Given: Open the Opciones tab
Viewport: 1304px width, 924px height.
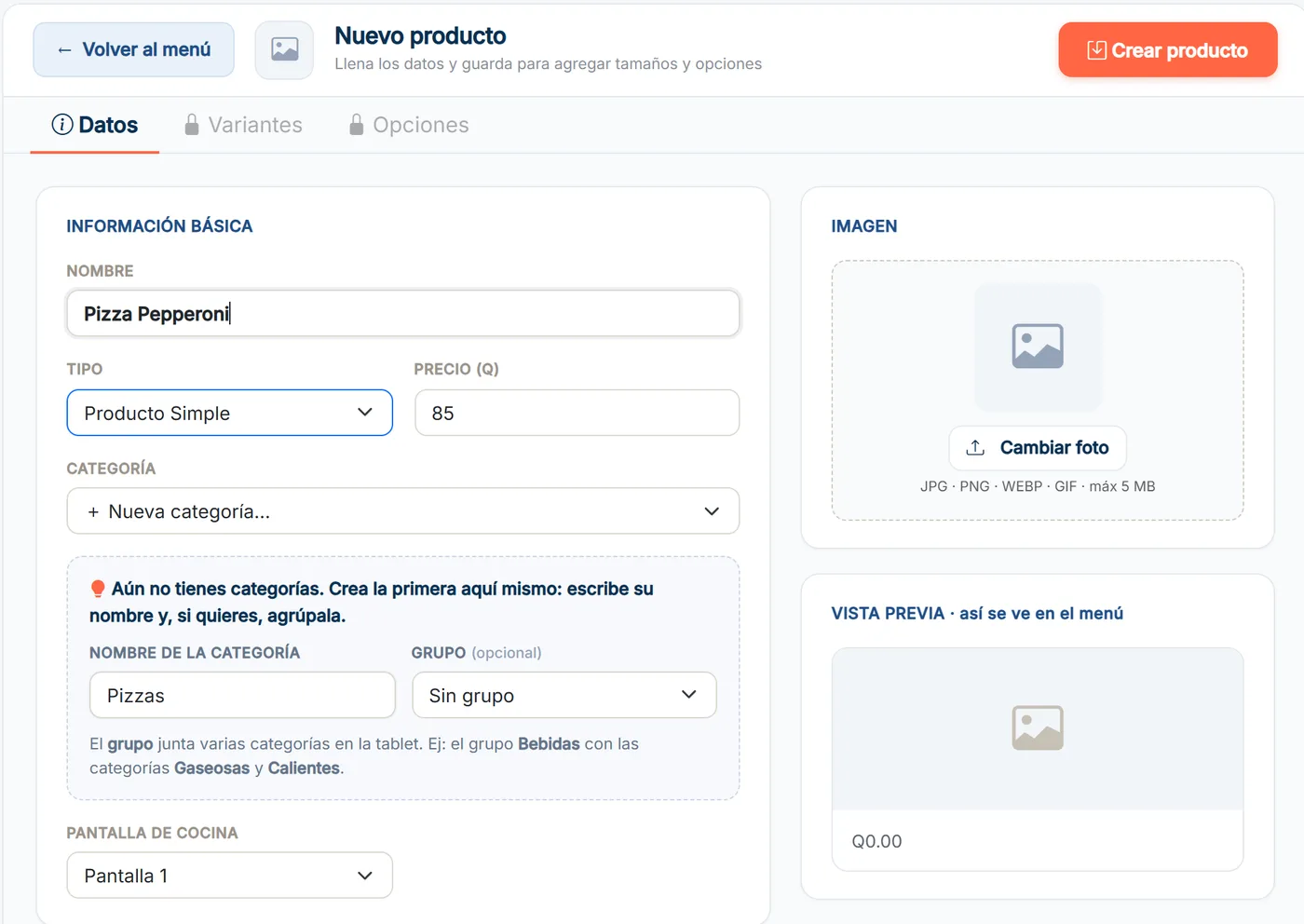Looking at the screenshot, I should pos(408,125).
